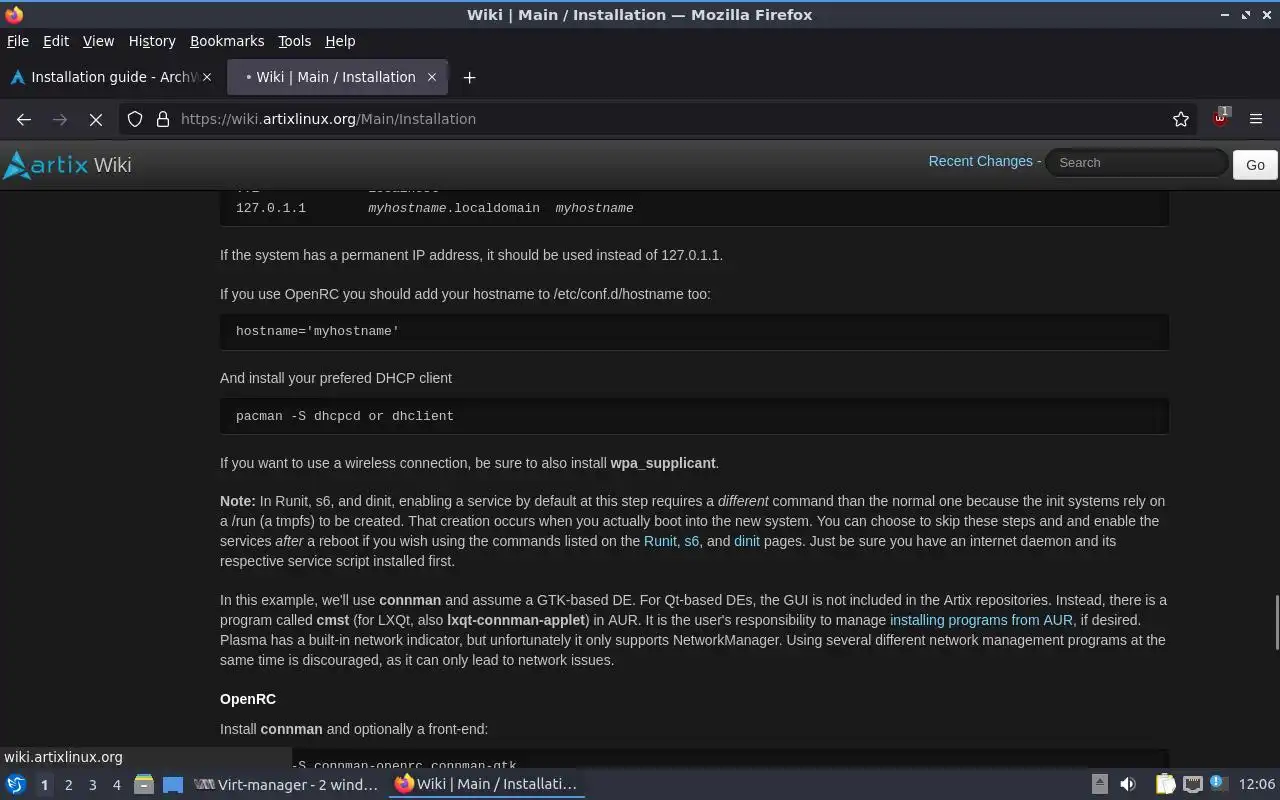
Task: Open the Tools menu
Action: click(294, 41)
